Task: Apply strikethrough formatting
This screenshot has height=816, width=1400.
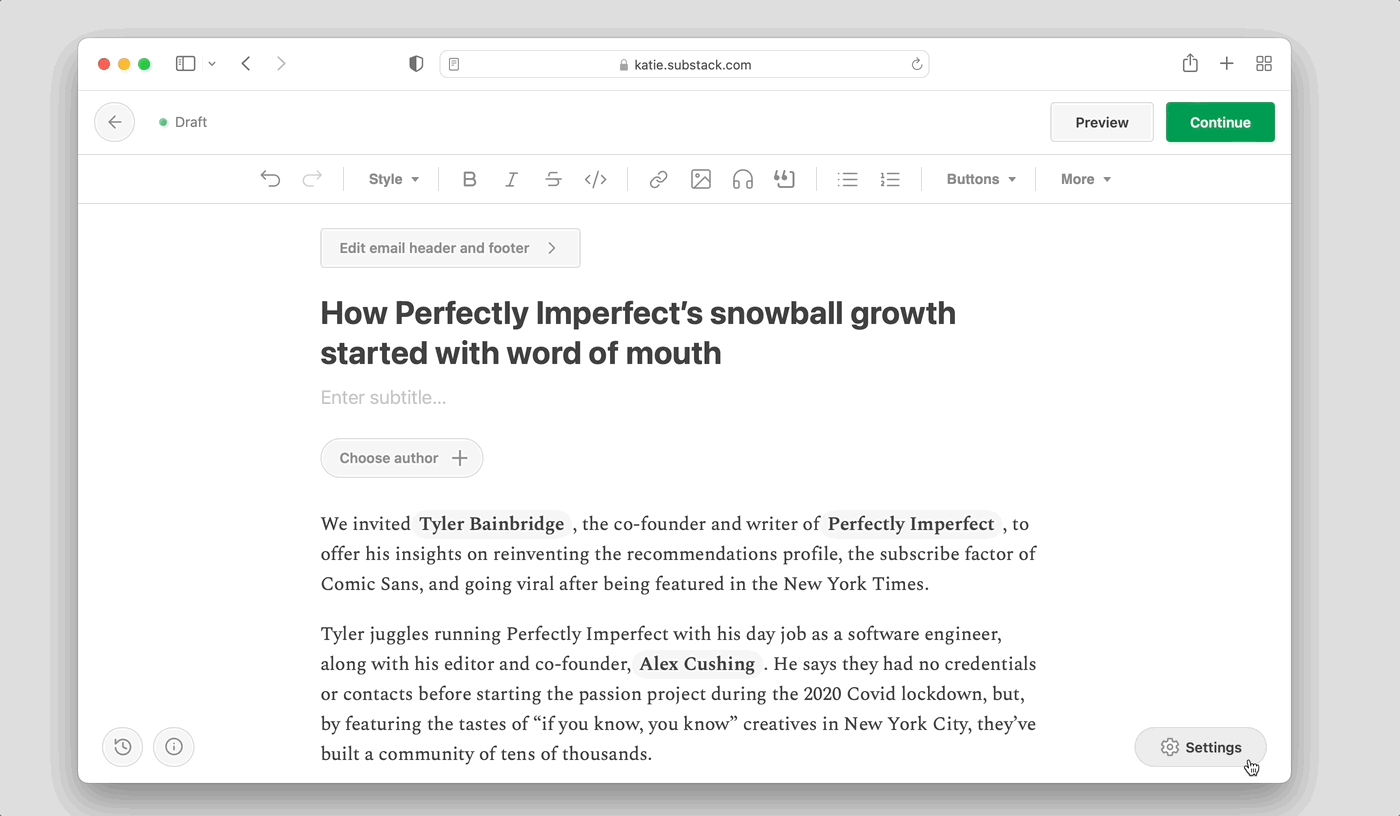Action: 553,179
